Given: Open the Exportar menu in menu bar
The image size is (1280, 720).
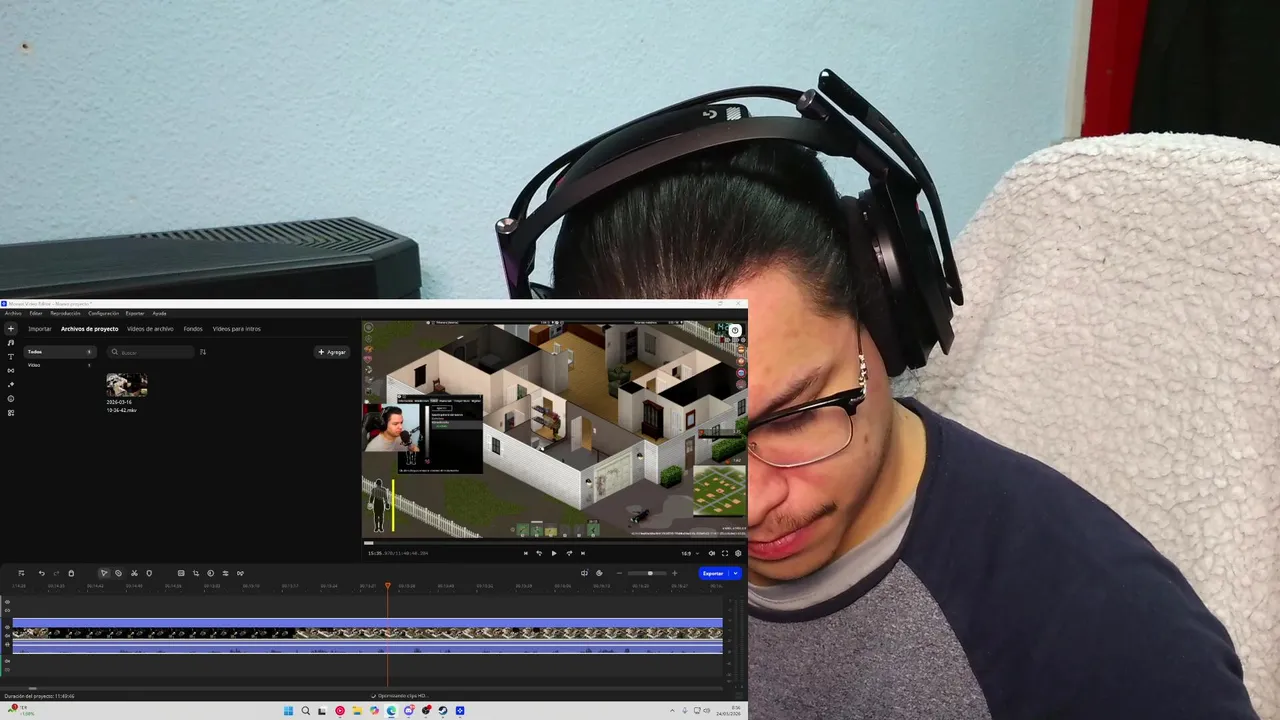Looking at the screenshot, I should click(135, 313).
